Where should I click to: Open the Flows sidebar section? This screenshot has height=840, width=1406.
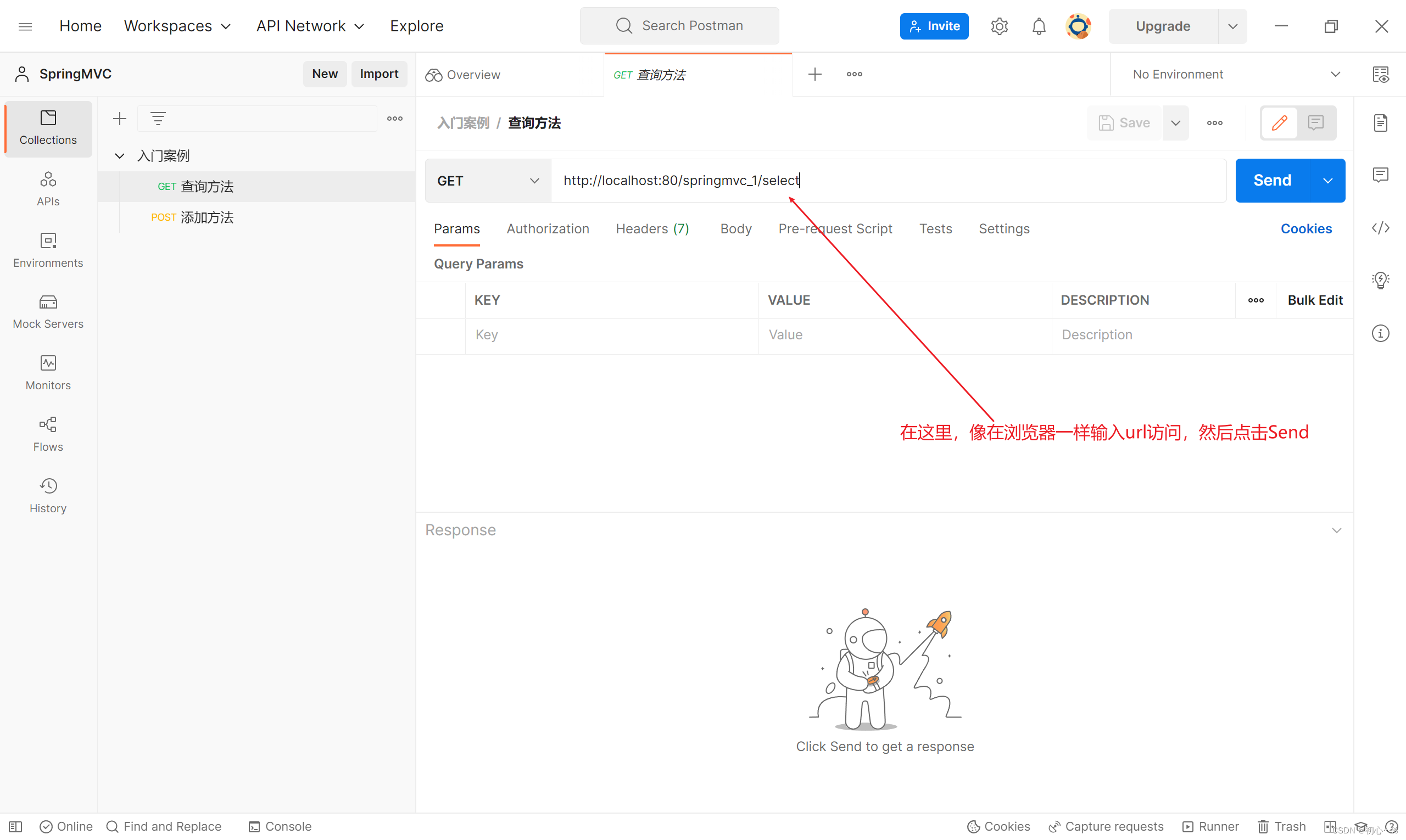tap(48, 434)
